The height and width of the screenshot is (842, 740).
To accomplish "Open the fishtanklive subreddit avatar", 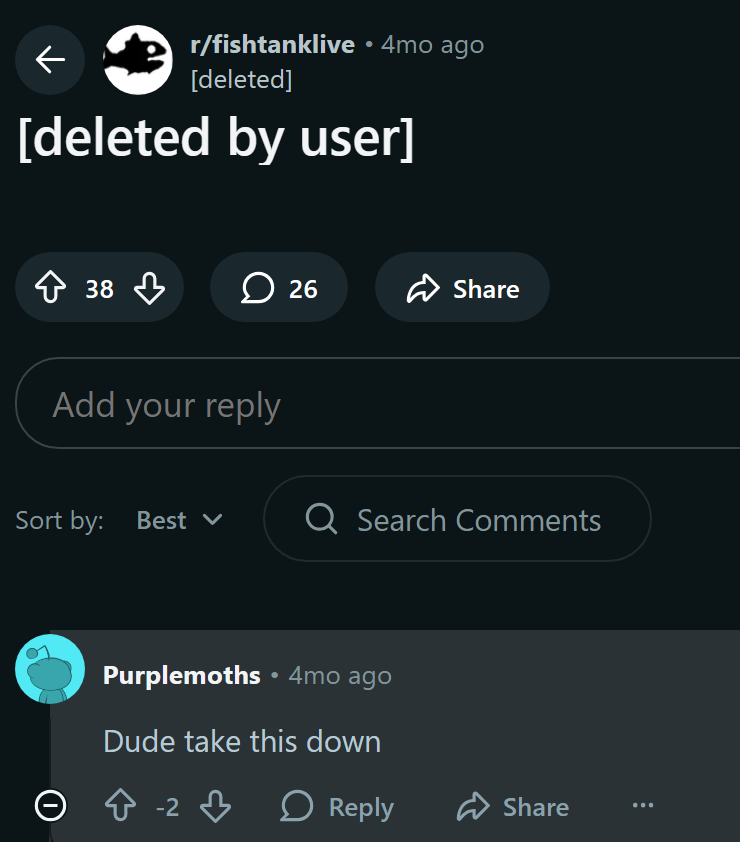I will [138, 60].
